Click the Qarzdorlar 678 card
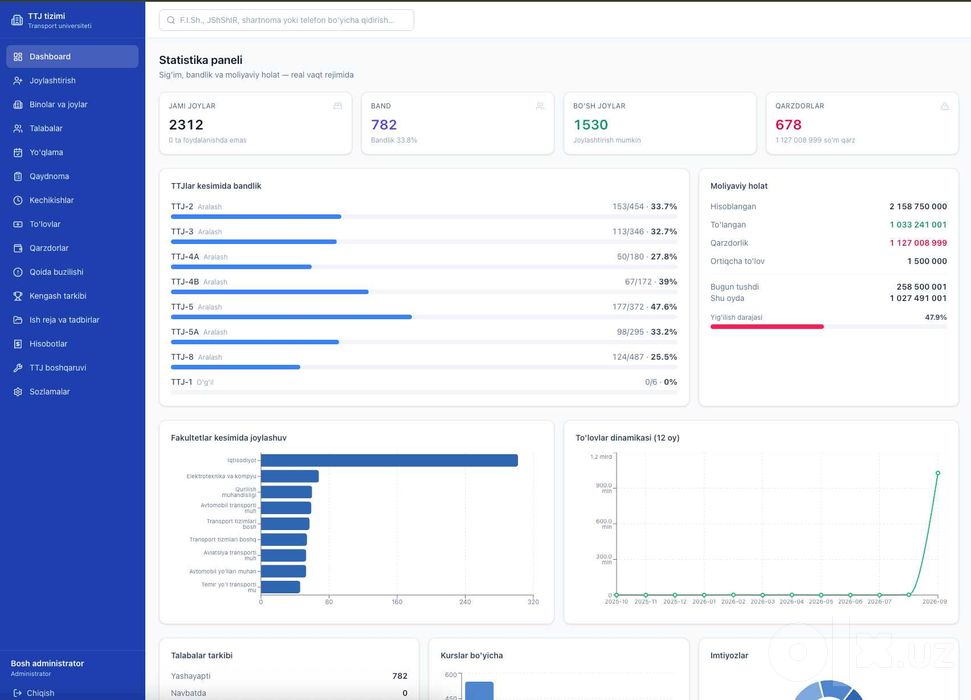 tap(862, 123)
